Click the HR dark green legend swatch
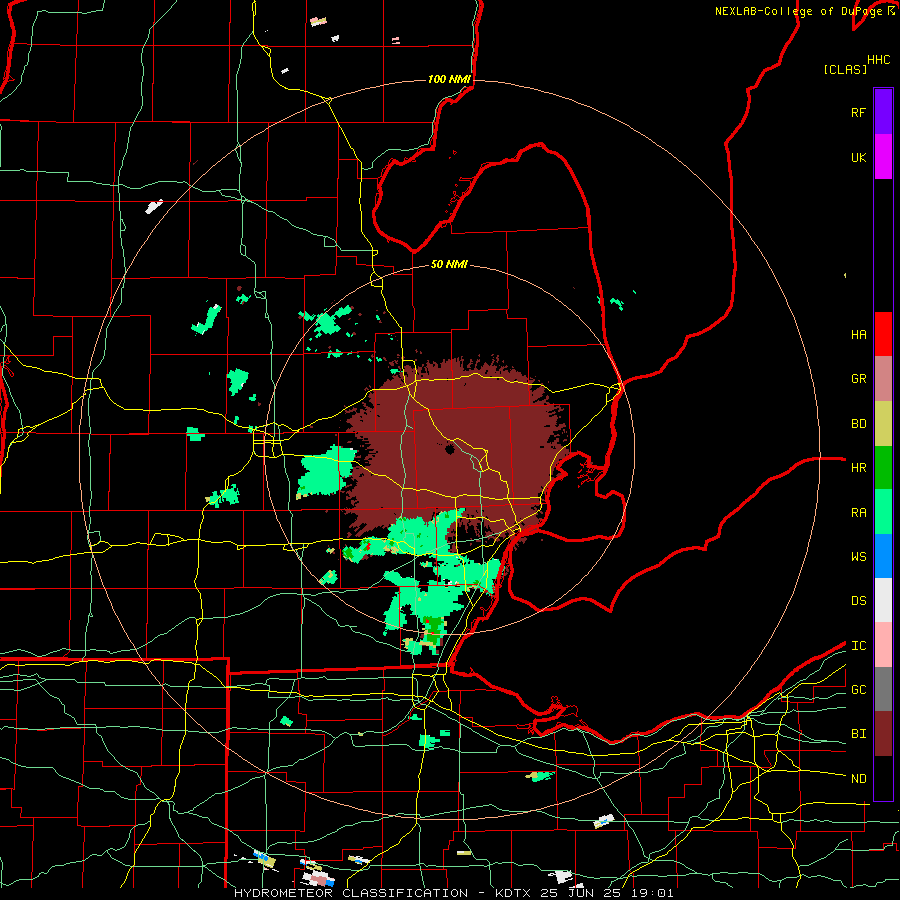This screenshot has height=900, width=900. click(x=883, y=468)
